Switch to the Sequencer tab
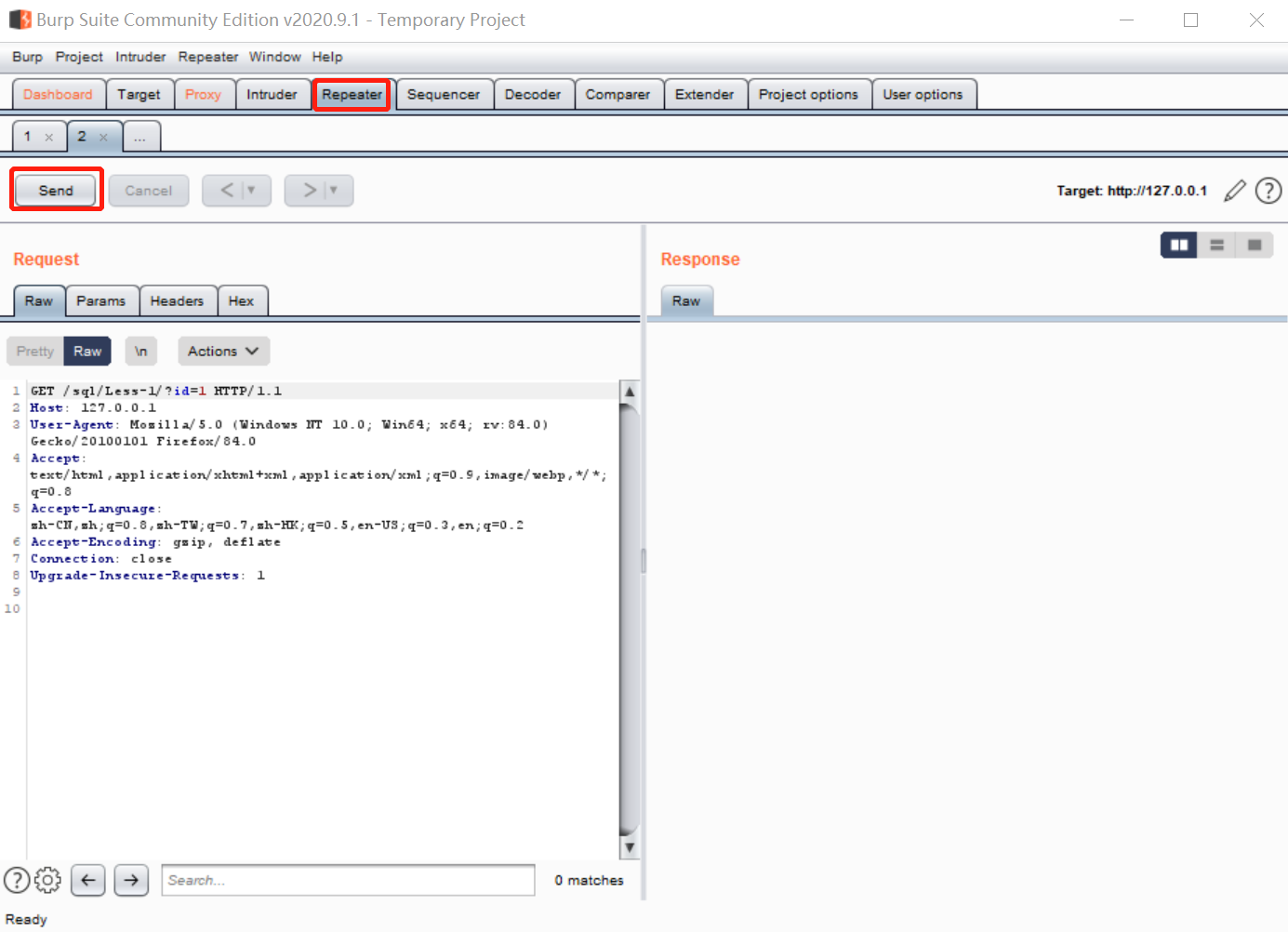Viewport: 1288px width, 932px height. pos(444,95)
